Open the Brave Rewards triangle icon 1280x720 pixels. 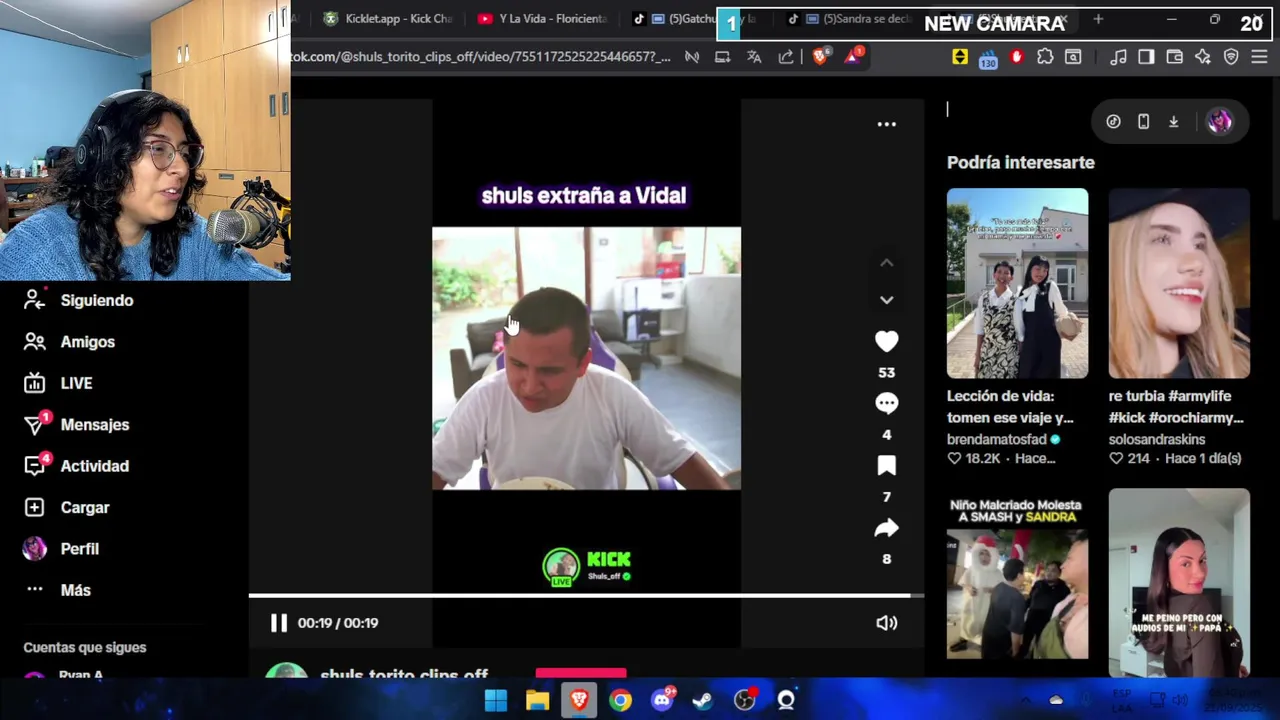pos(853,55)
